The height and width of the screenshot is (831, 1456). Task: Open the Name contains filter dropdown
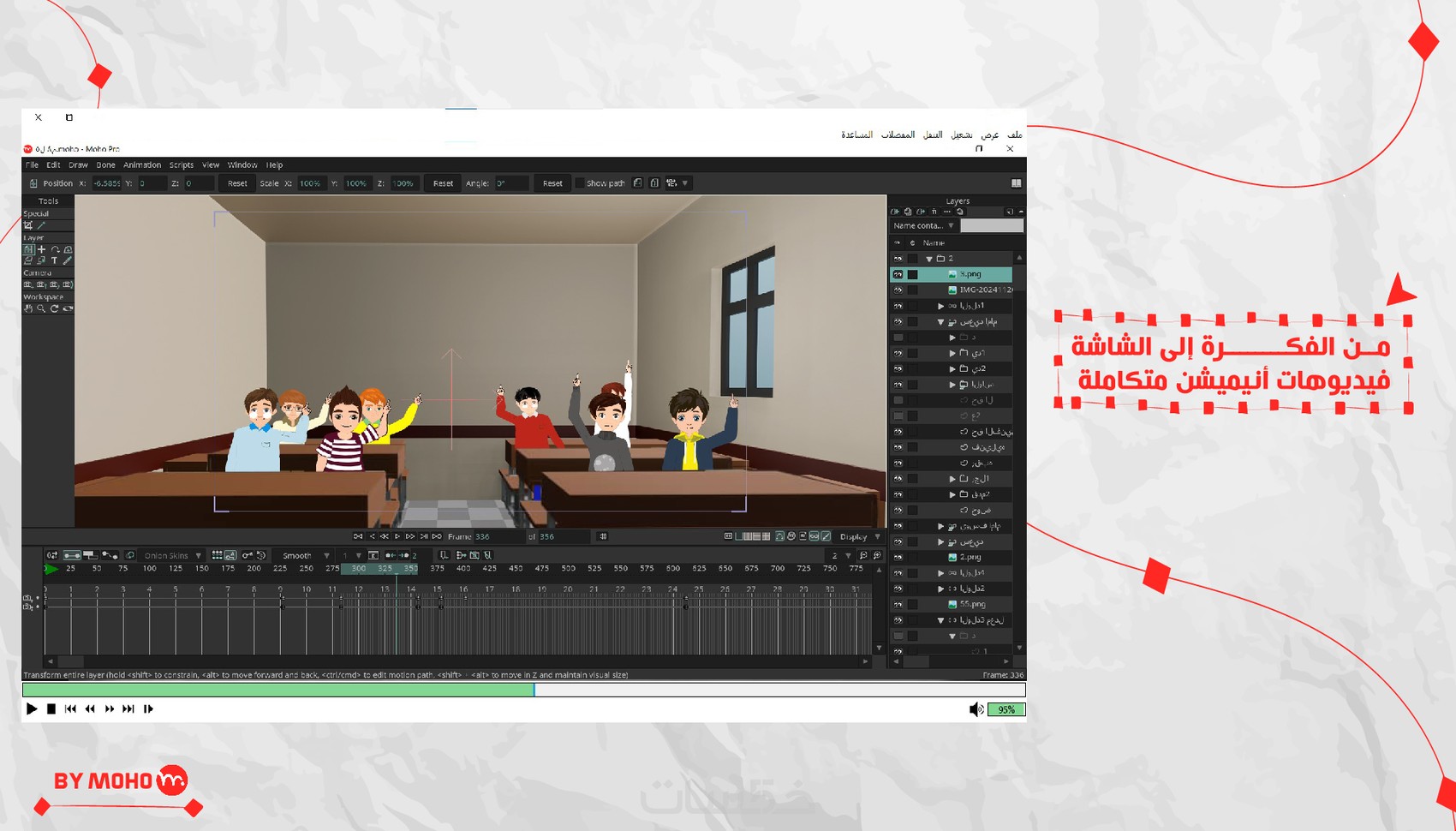[923, 225]
